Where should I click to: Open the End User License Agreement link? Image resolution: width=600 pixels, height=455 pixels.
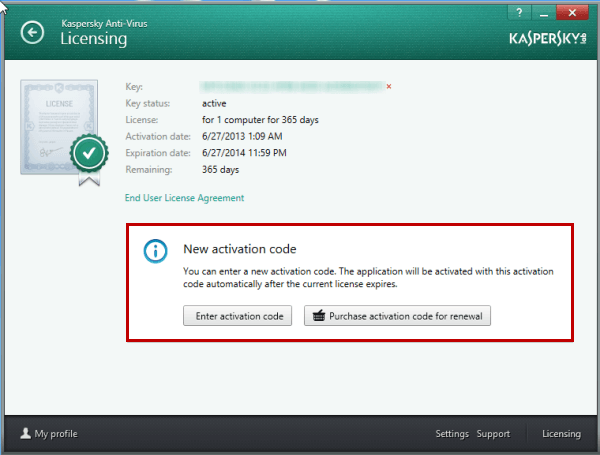coord(184,198)
